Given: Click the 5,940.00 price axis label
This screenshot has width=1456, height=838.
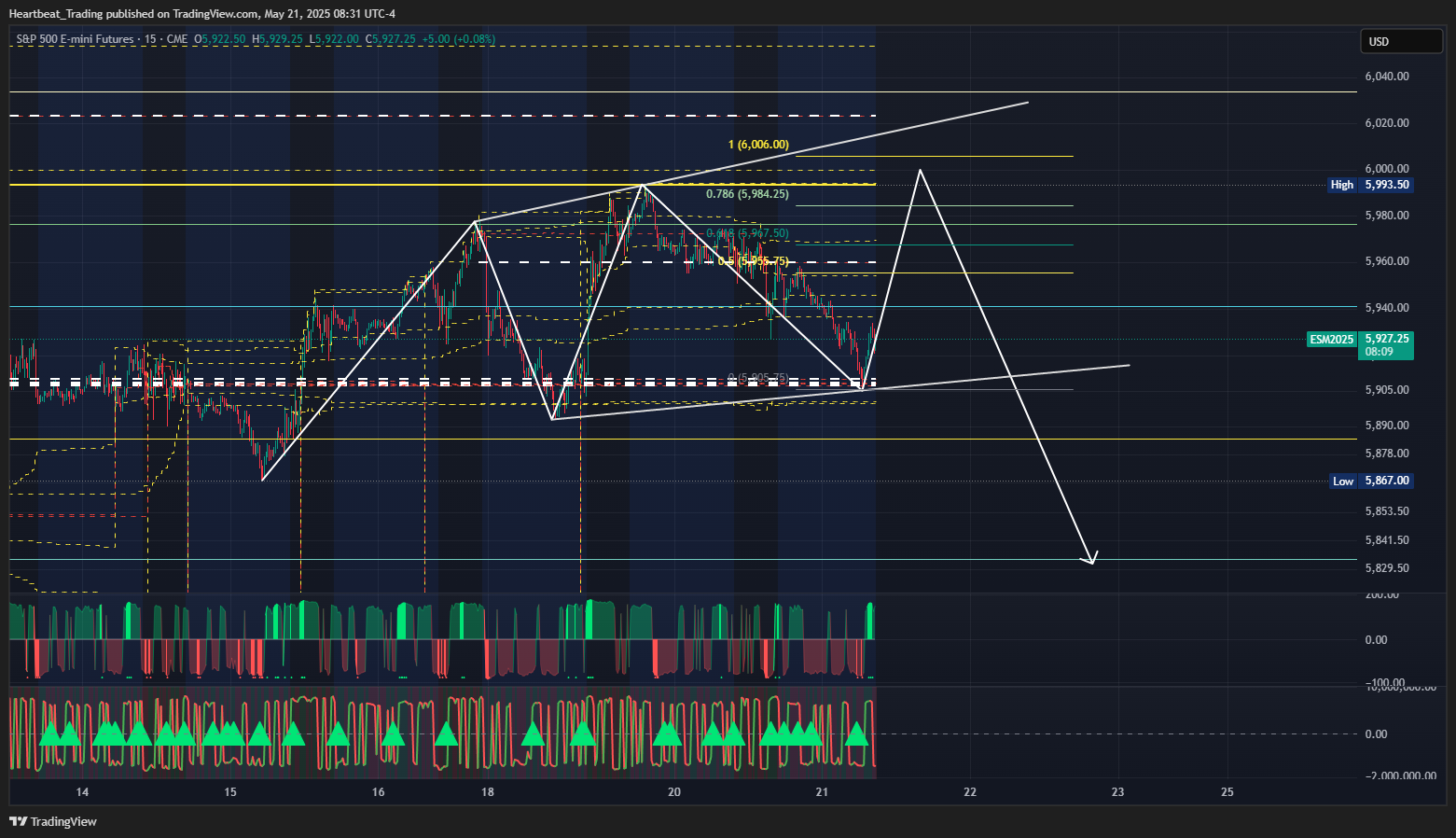Looking at the screenshot, I should (1386, 308).
